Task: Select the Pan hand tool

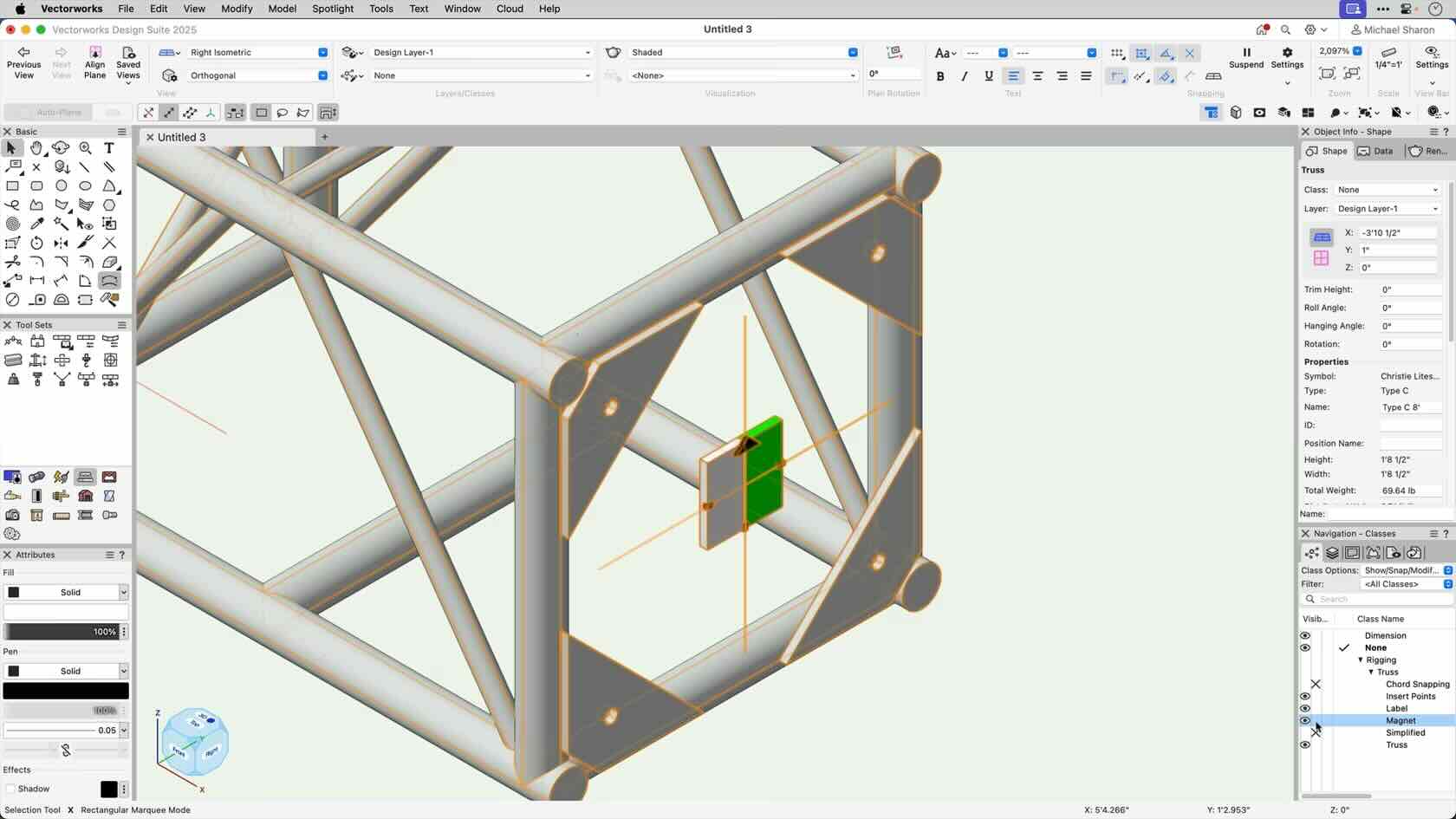Action: point(36,148)
